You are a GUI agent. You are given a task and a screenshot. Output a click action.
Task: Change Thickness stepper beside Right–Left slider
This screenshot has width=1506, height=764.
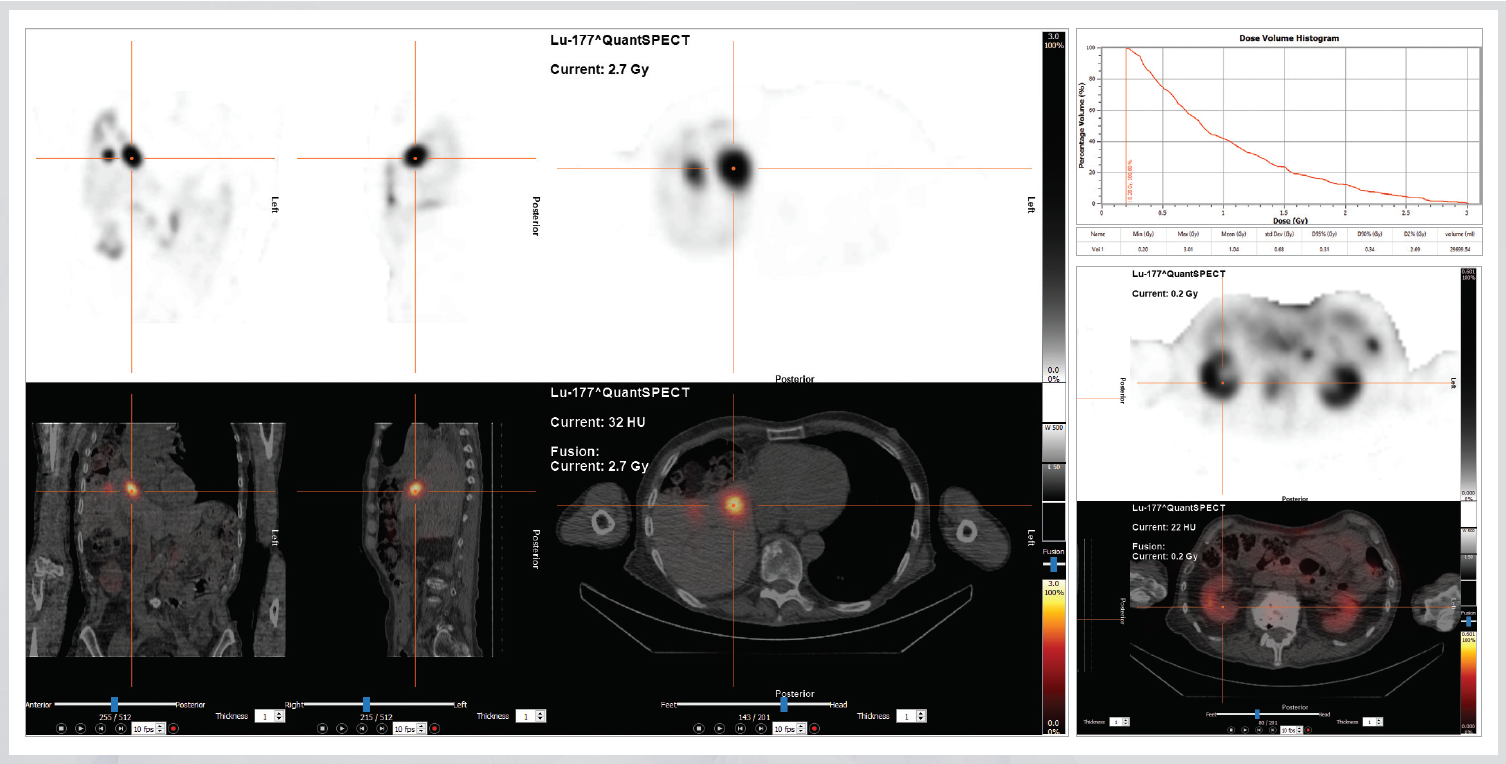531,716
